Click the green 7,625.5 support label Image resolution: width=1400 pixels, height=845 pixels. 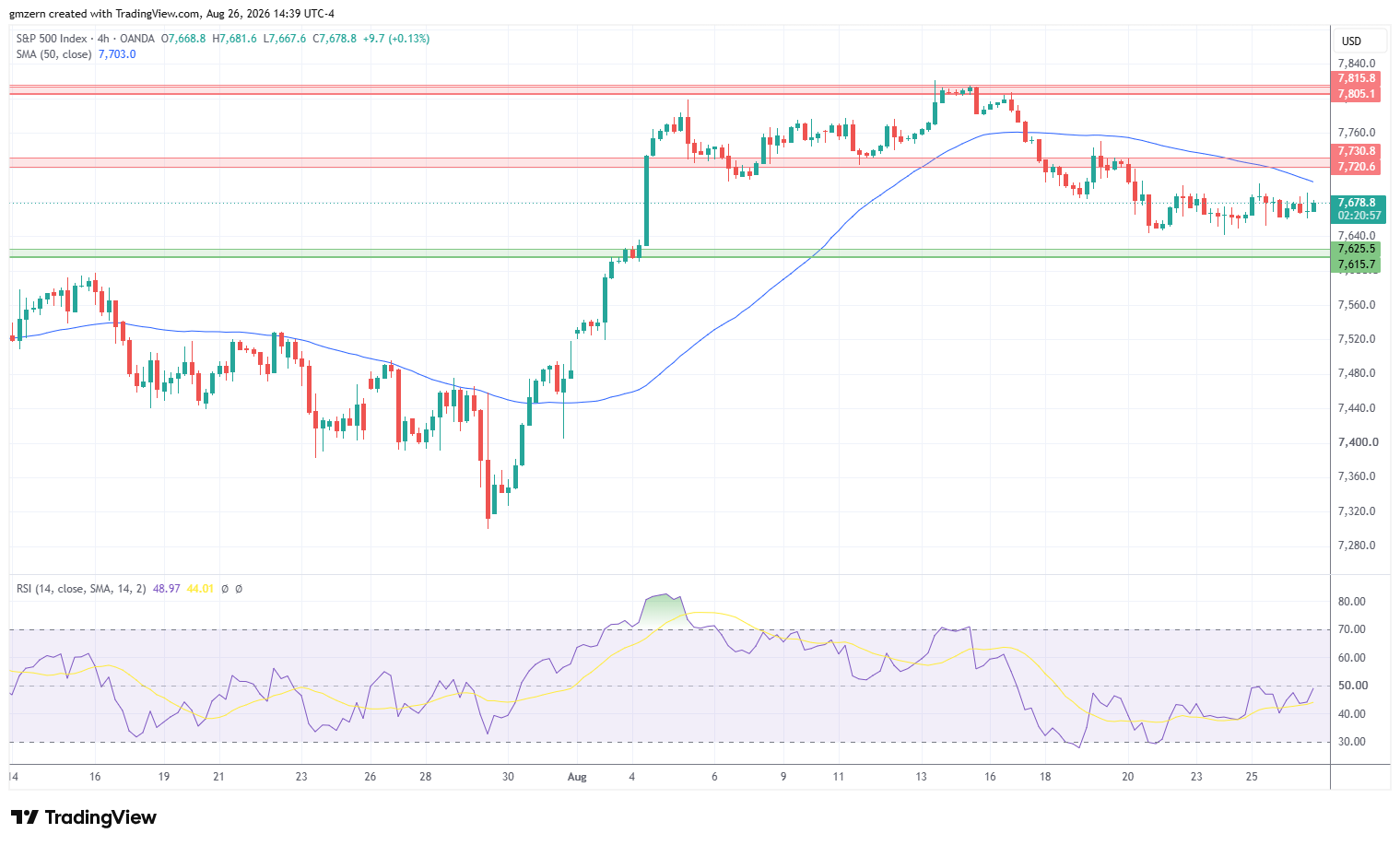tap(1357, 249)
